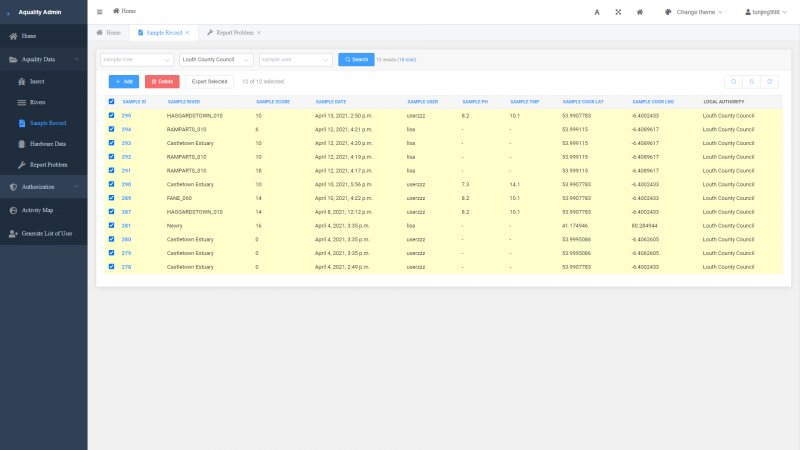Open Hardware Data in the sidebar
Viewport: 800px width, 450px height.
pyautogui.click(x=44, y=144)
